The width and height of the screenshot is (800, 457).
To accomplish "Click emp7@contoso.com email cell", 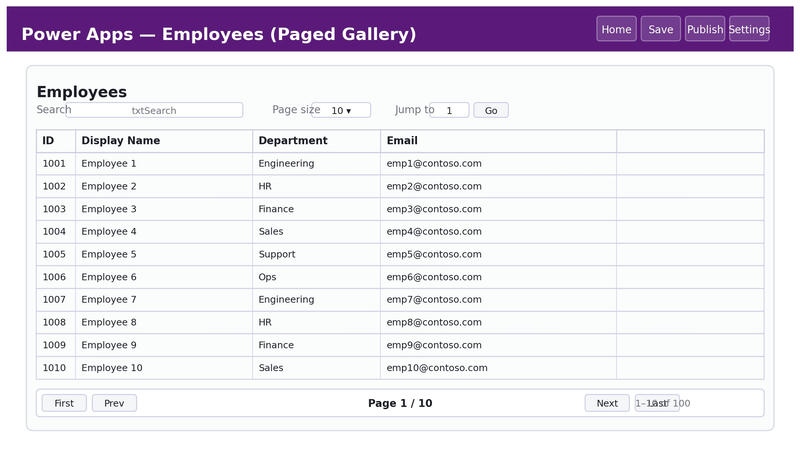I will (498, 300).
